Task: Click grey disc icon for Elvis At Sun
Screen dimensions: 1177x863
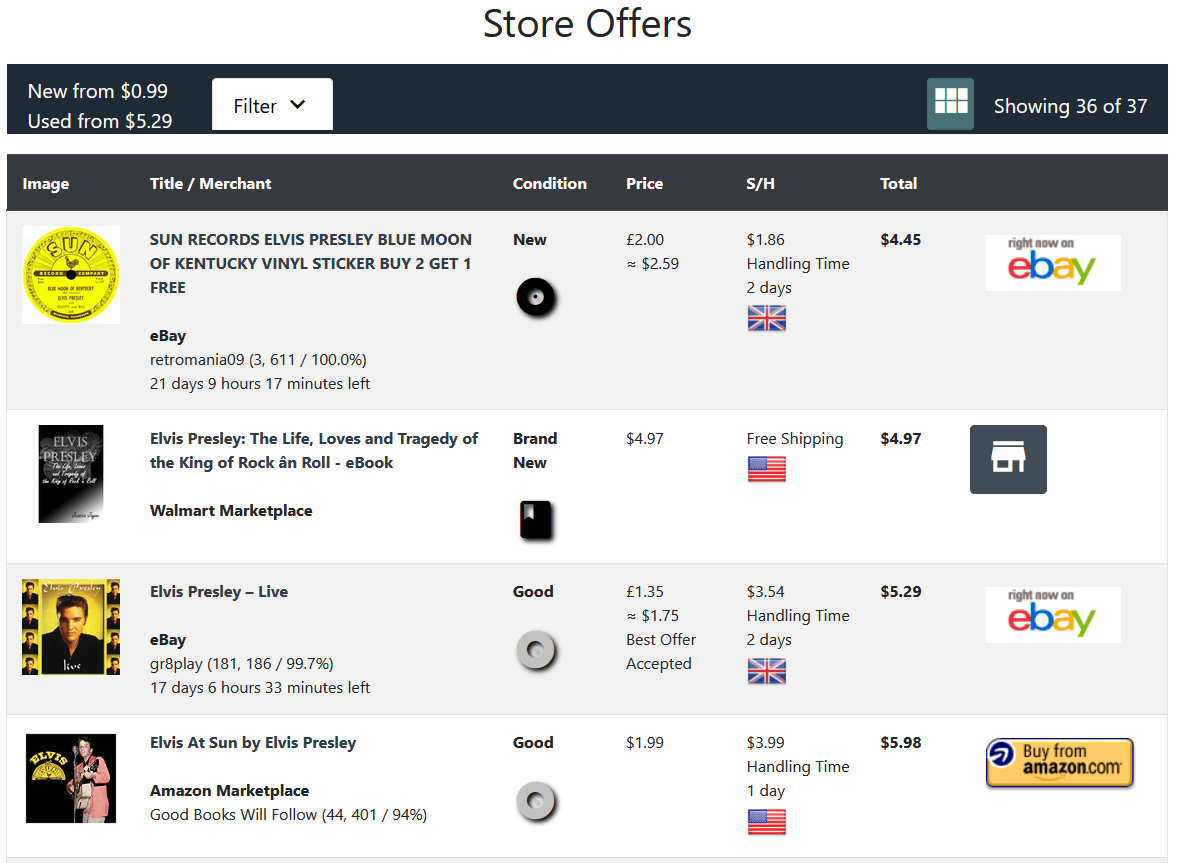Action: 535,801
